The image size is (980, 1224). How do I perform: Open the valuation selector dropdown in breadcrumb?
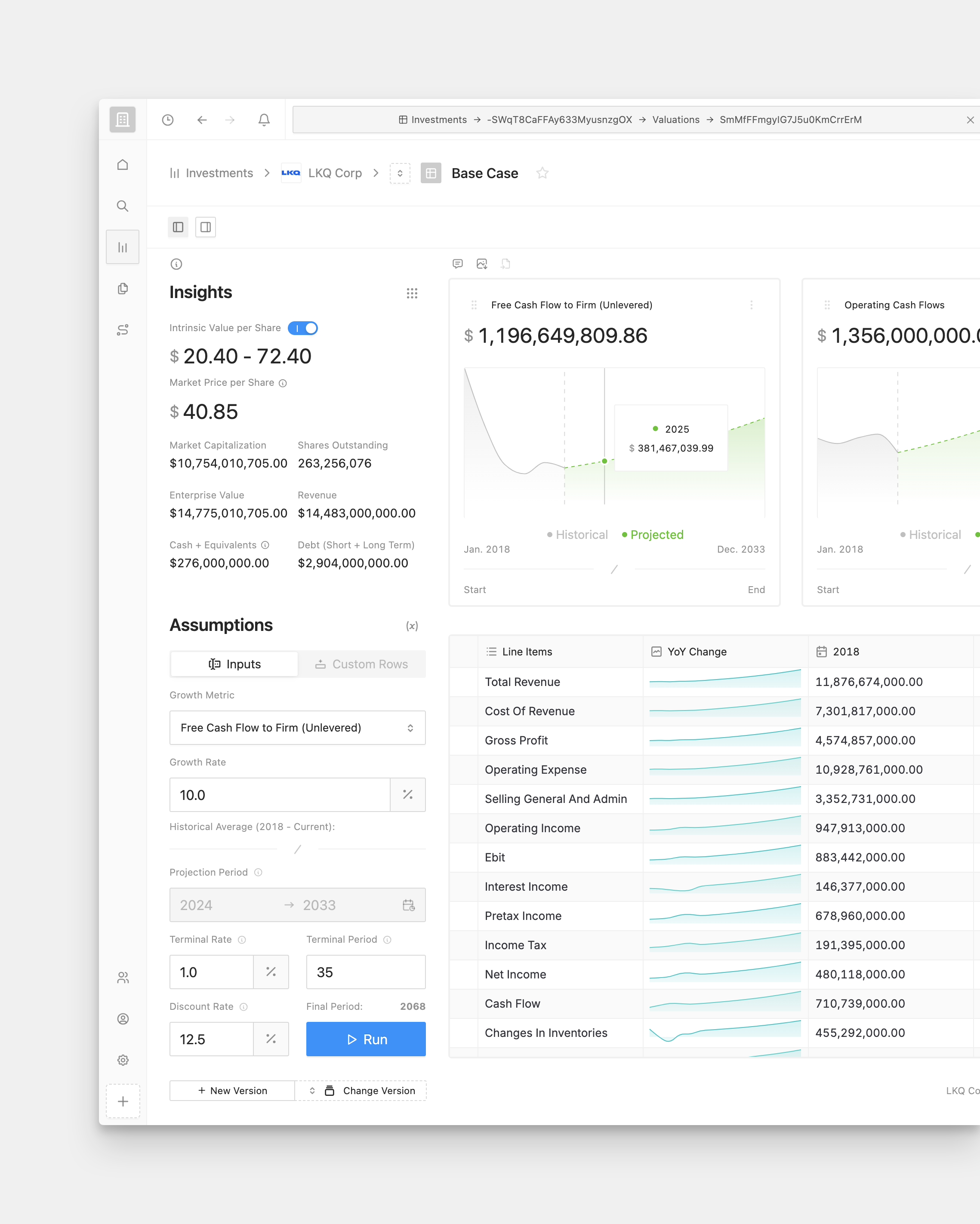pyautogui.click(x=400, y=173)
